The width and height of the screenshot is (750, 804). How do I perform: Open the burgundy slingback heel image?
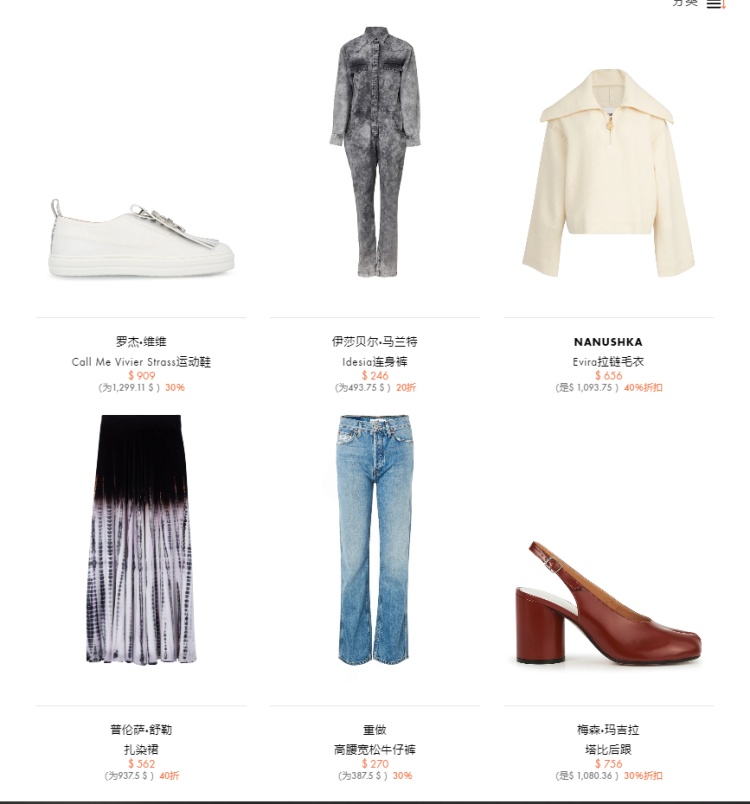[x=608, y=604]
